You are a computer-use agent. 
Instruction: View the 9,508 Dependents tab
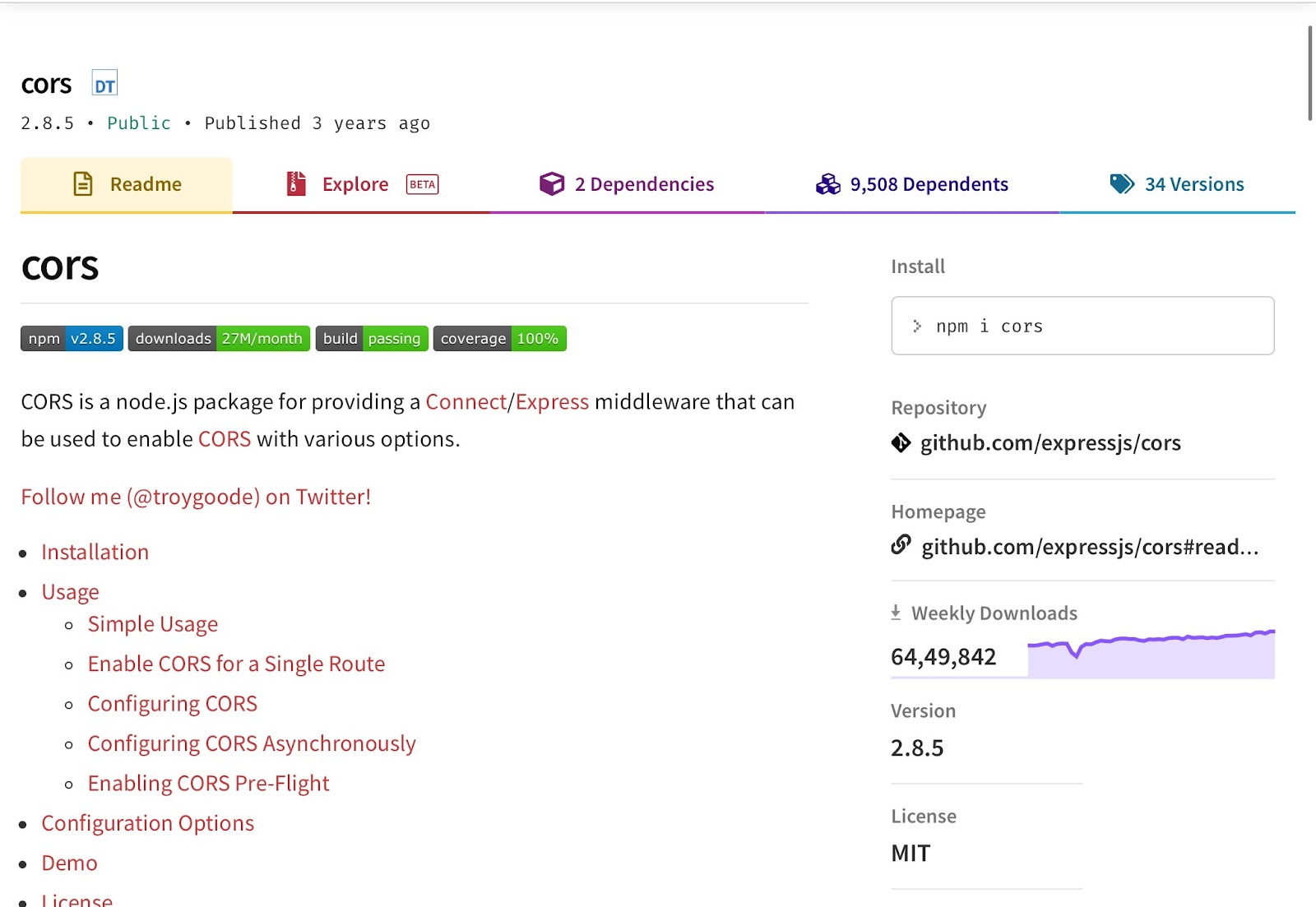912,184
